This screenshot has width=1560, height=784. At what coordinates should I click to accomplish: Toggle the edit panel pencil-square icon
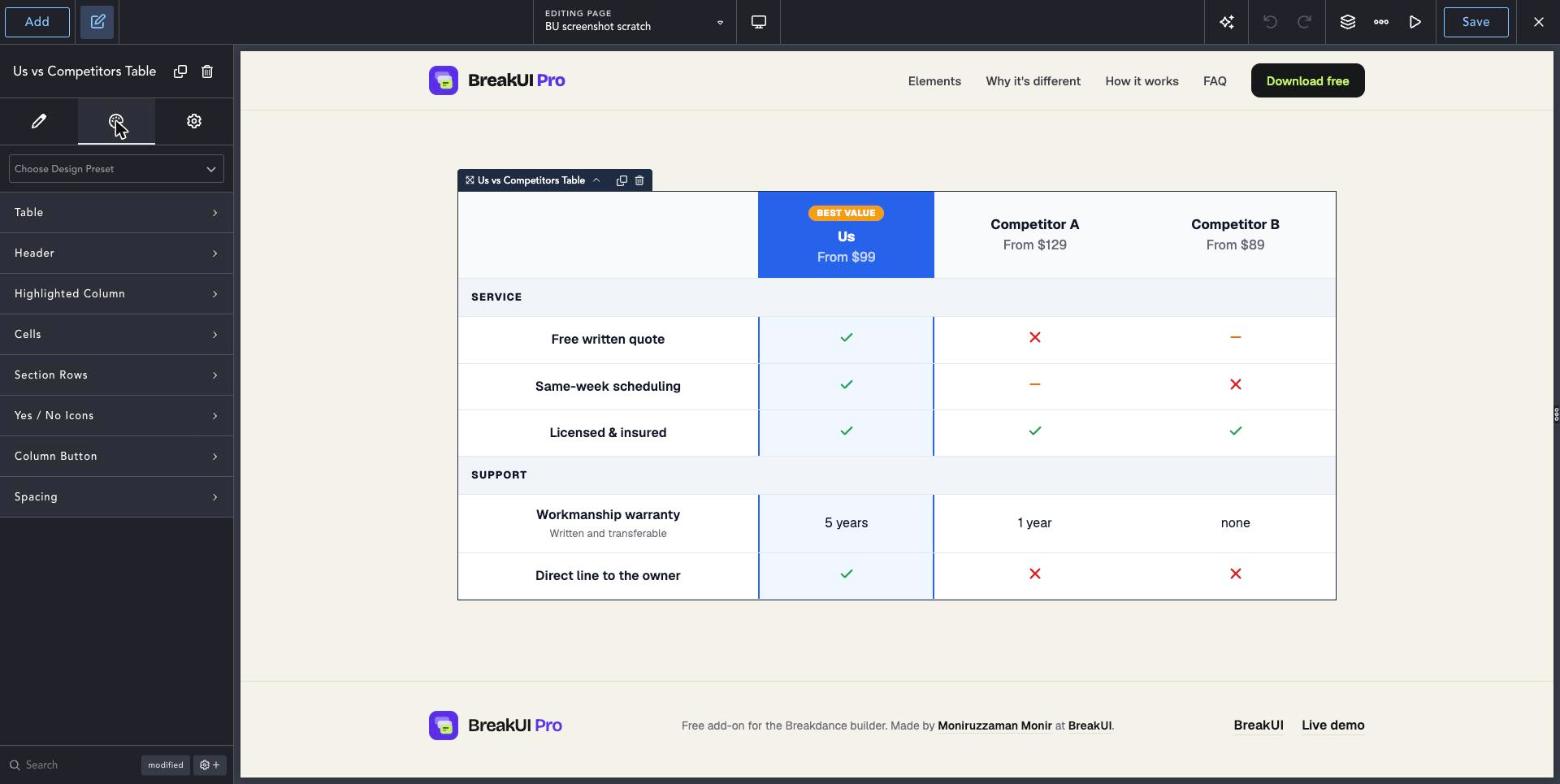tap(98, 22)
